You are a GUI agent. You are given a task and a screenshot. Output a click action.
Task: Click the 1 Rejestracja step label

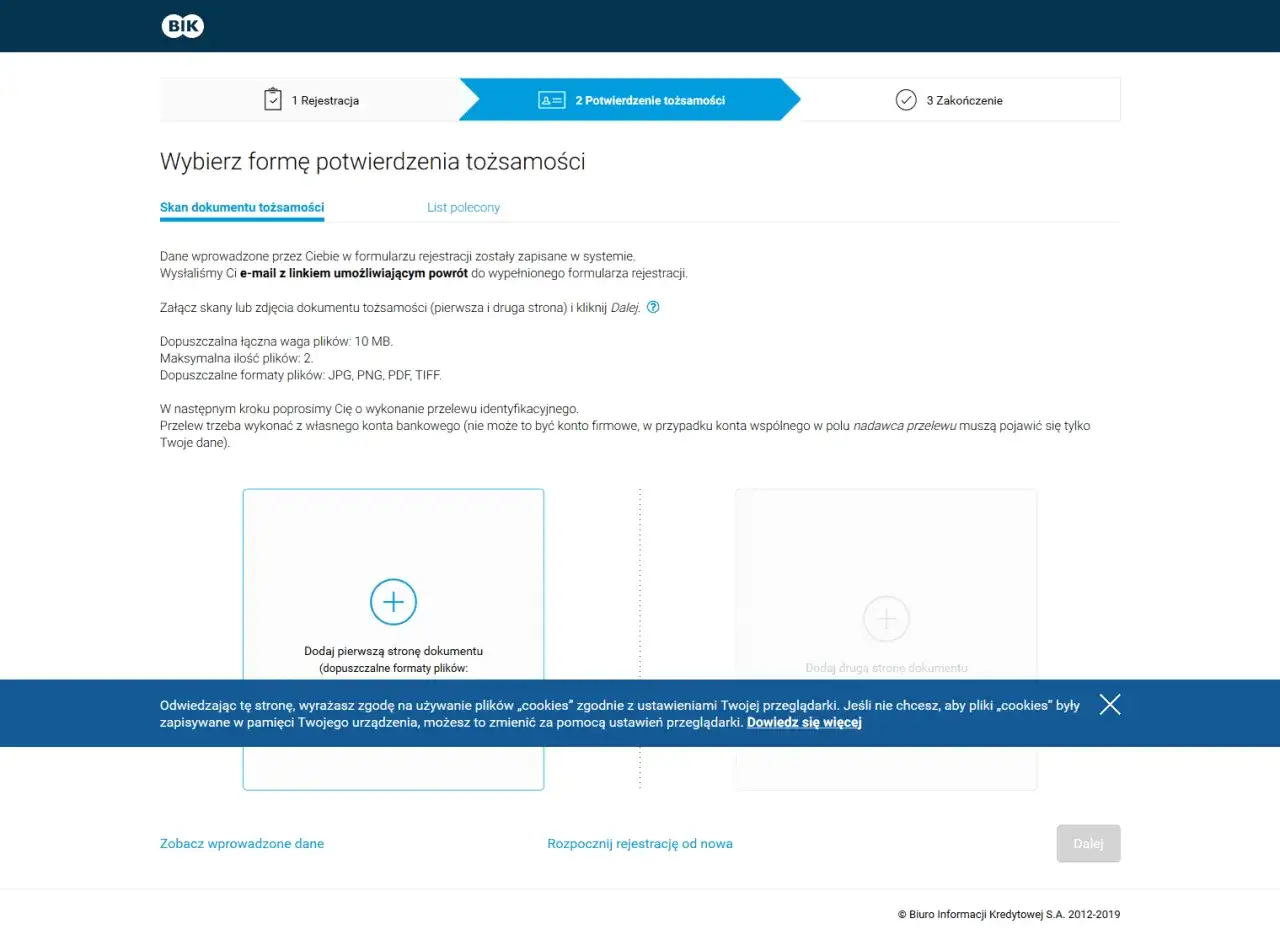point(325,101)
